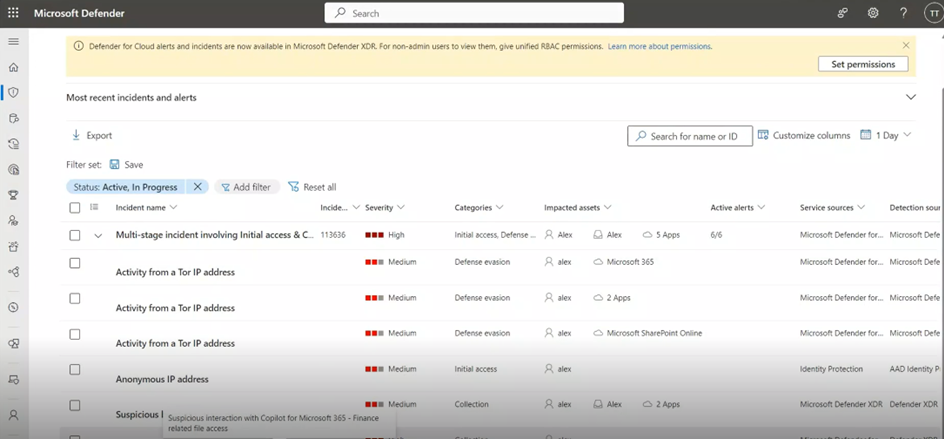Check the Tor IP alert row with Microsoft 365
The image size is (944, 439).
tap(75, 263)
